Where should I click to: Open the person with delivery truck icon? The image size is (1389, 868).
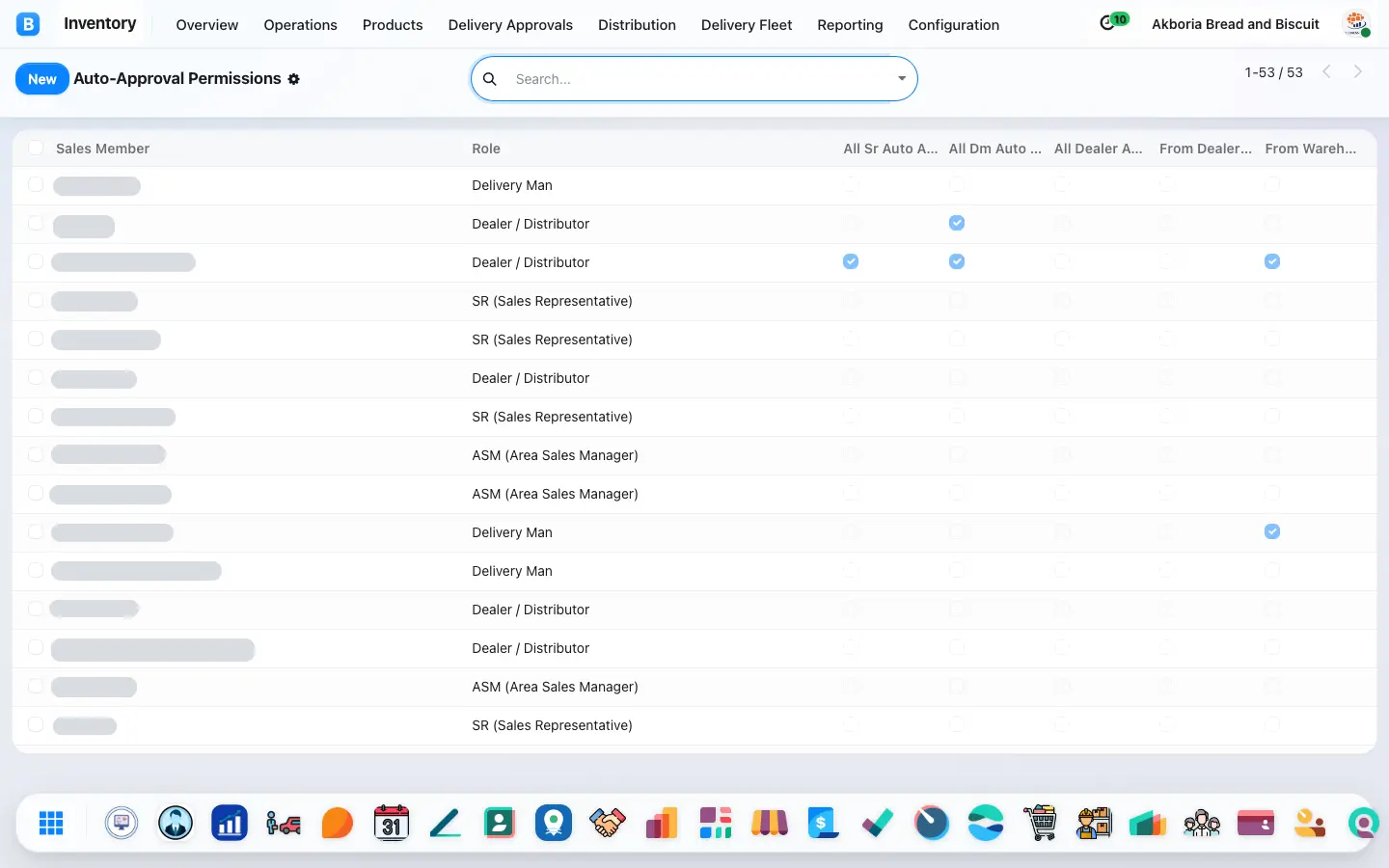pyautogui.click(x=284, y=823)
